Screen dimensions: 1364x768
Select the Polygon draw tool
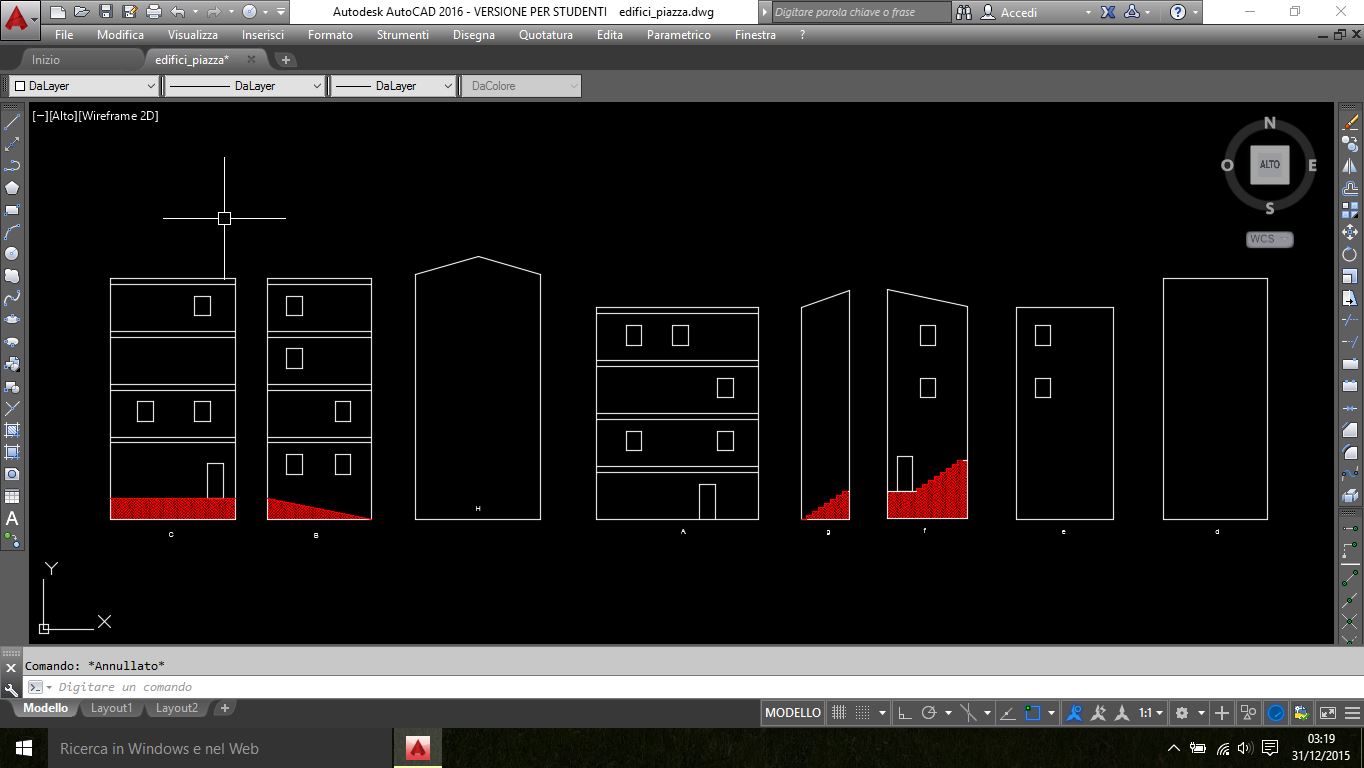coord(12,188)
